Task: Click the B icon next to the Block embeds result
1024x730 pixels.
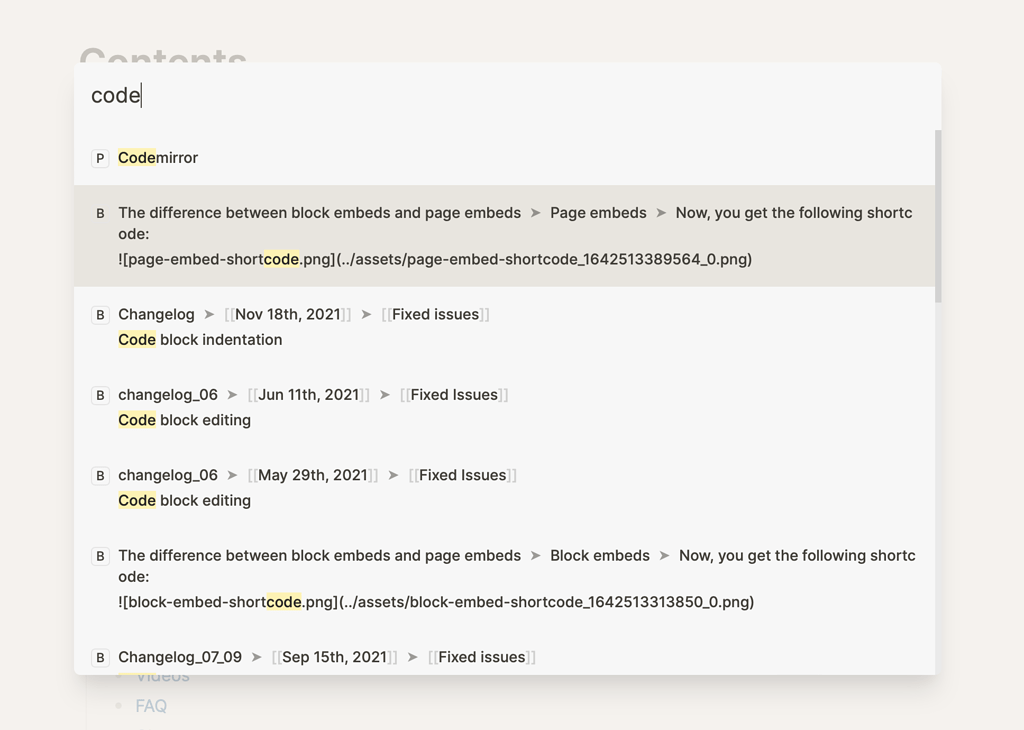Action: (99, 556)
